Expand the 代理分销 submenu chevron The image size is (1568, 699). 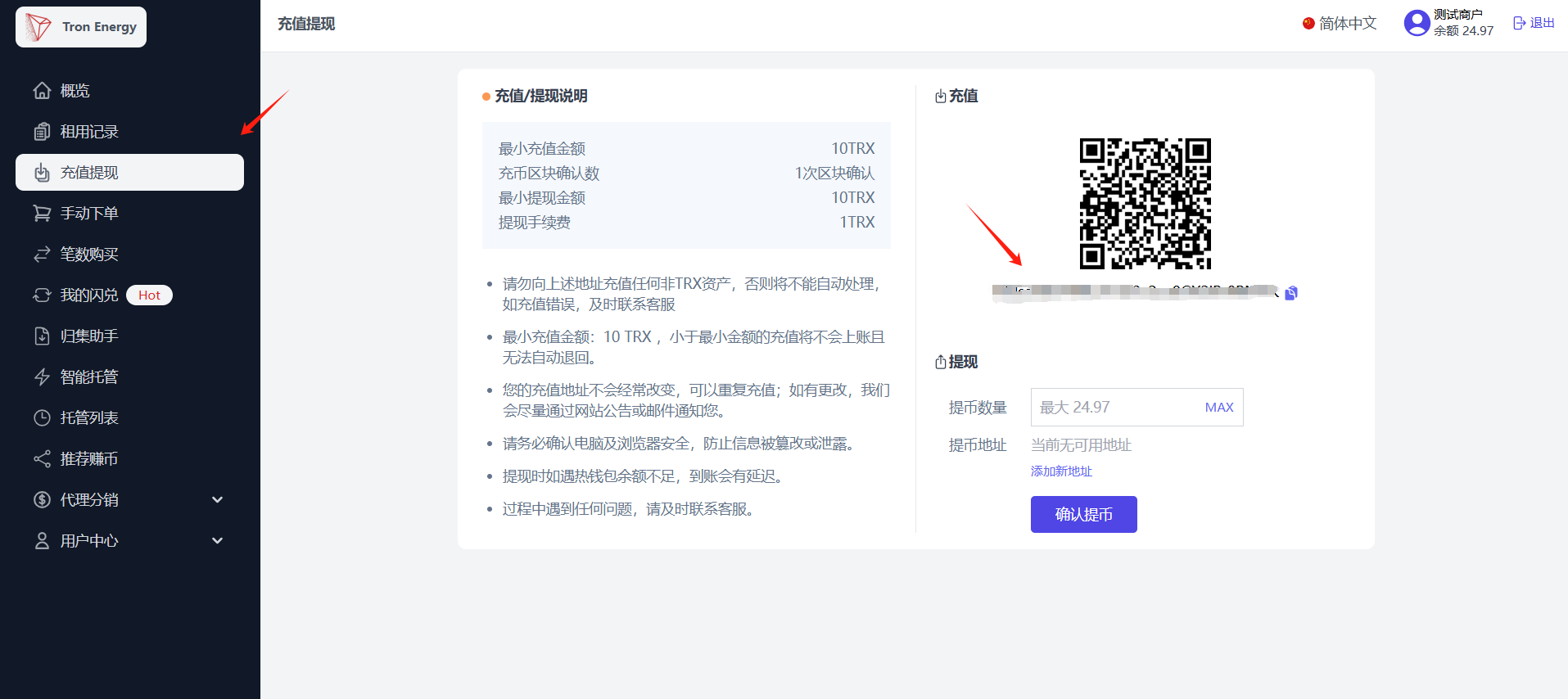[218, 500]
